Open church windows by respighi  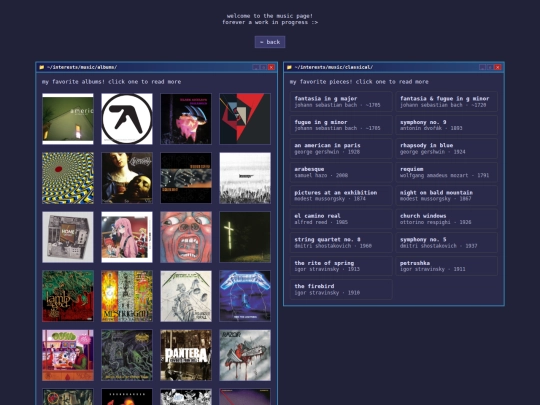pos(446,219)
